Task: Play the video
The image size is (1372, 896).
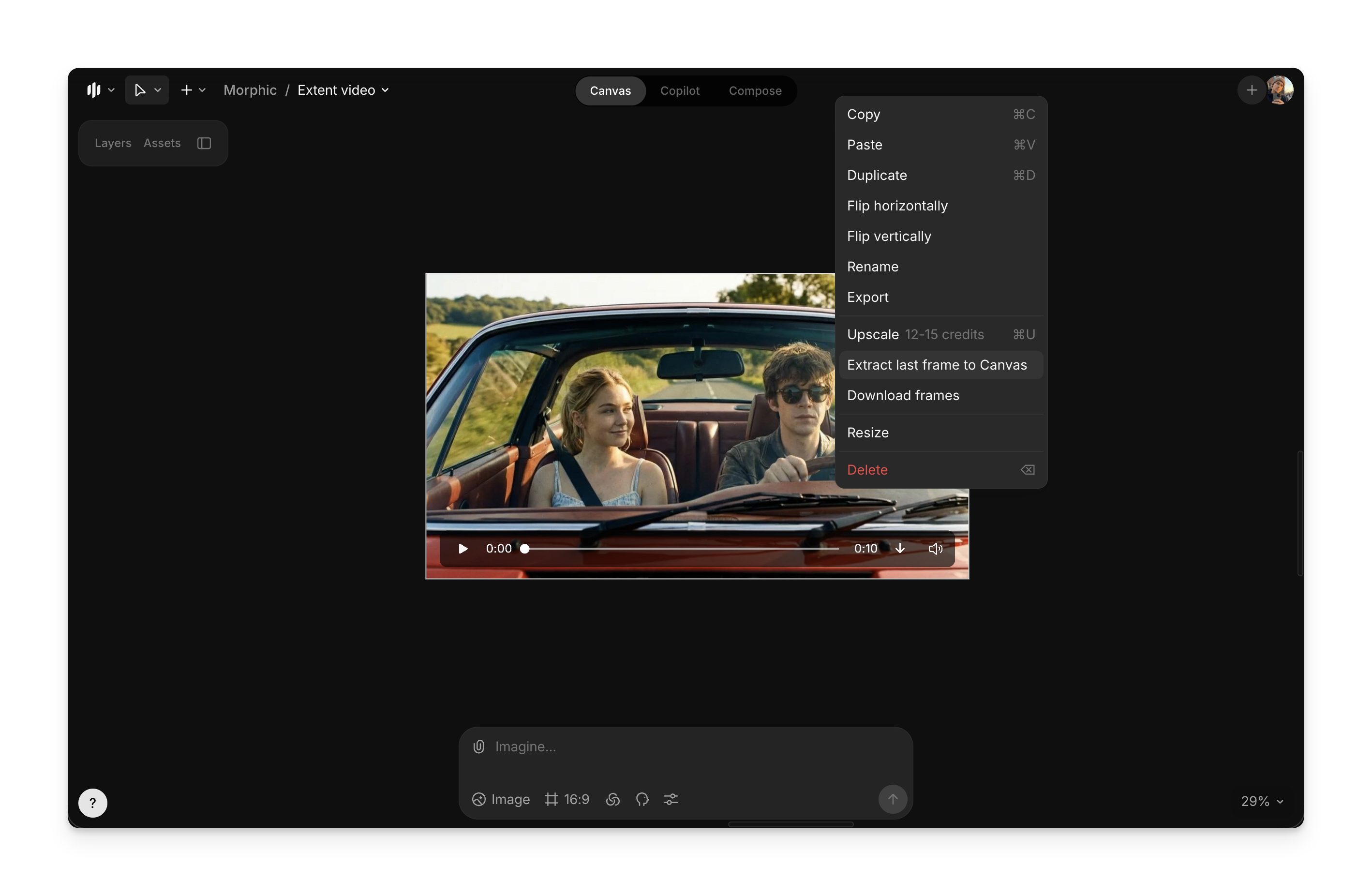Action: pyautogui.click(x=462, y=548)
